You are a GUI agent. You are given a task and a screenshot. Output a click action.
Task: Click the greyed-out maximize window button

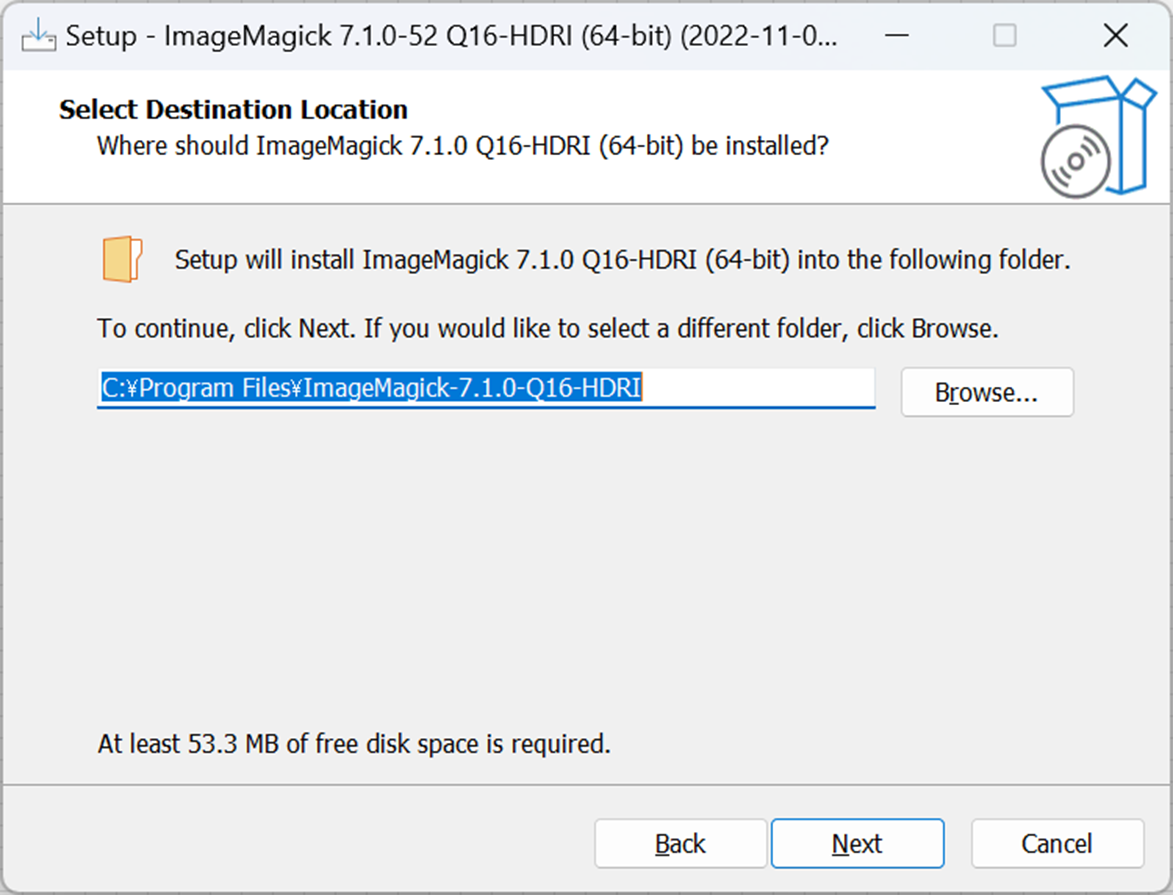point(1004,36)
